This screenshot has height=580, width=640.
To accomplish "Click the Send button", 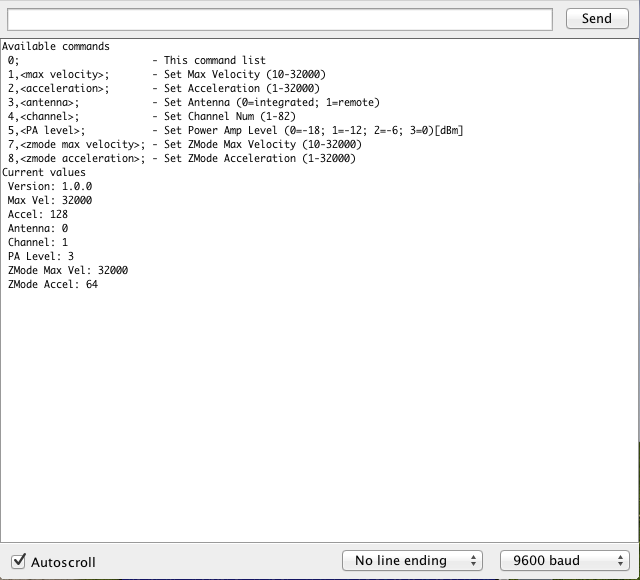I will tap(597, 19).
